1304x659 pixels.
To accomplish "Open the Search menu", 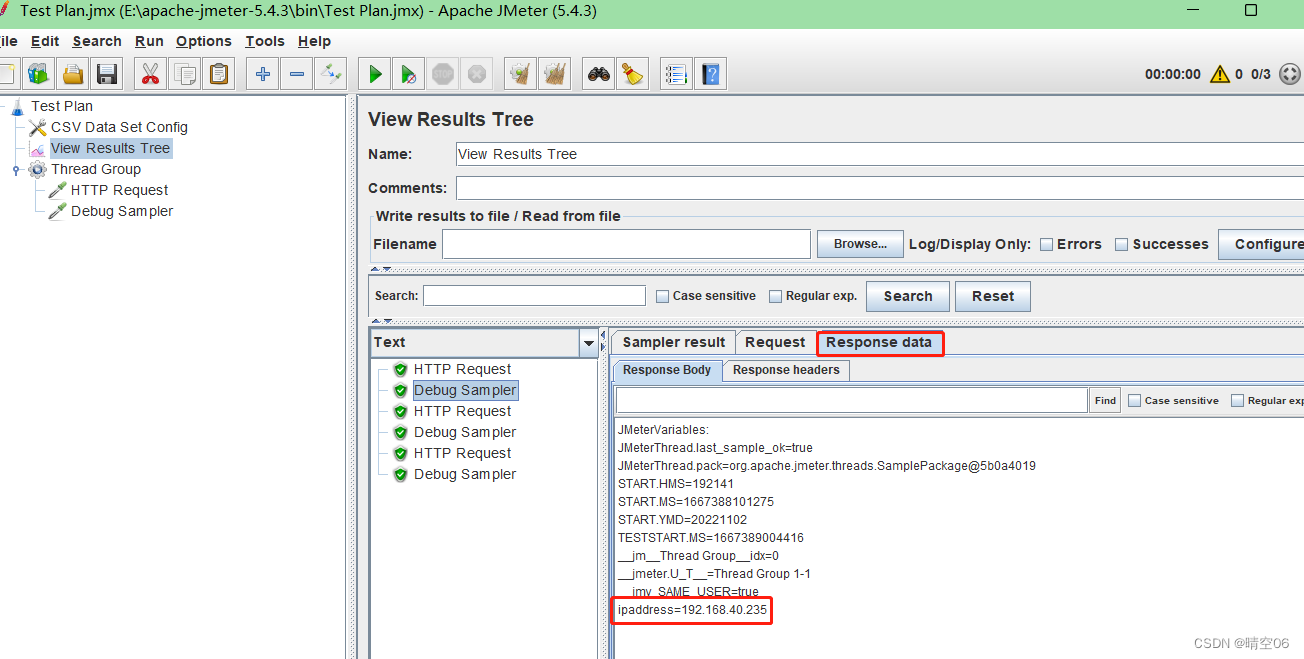I will [97, 41].
